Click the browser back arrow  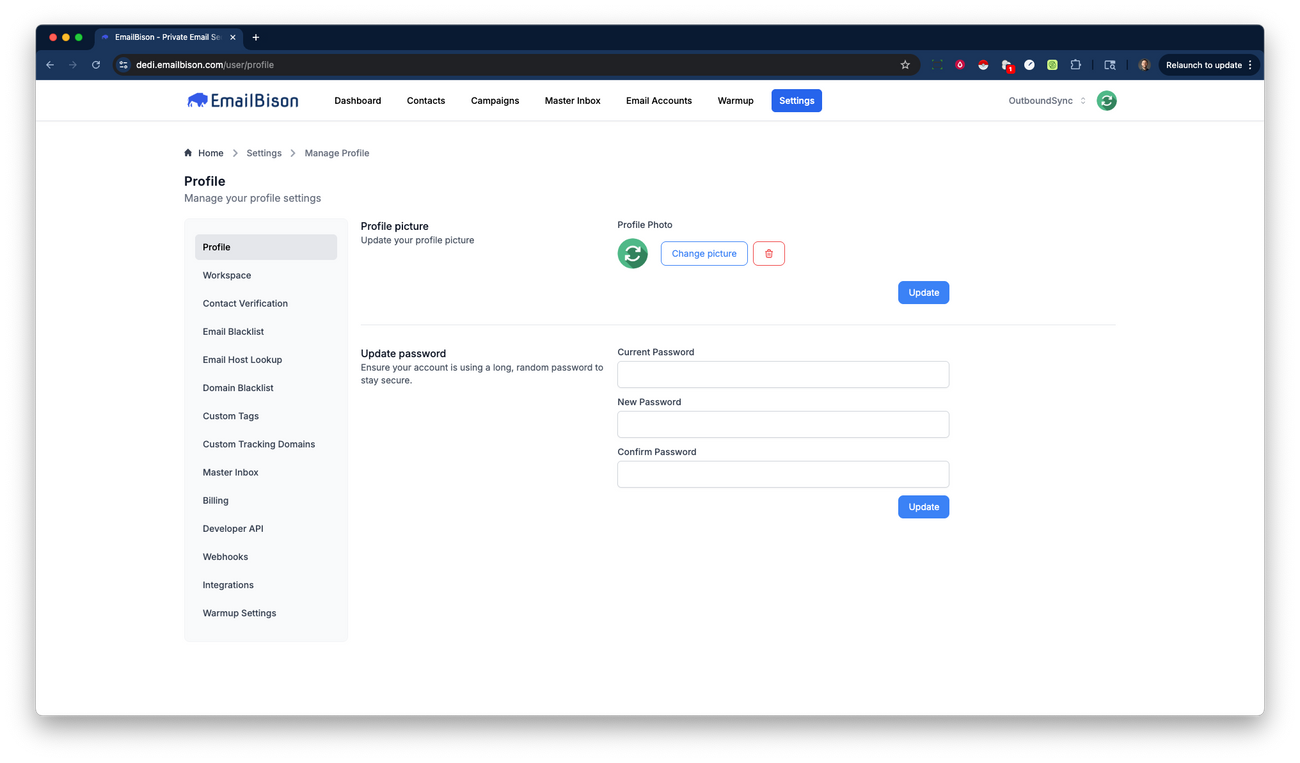tap(49, 64)
